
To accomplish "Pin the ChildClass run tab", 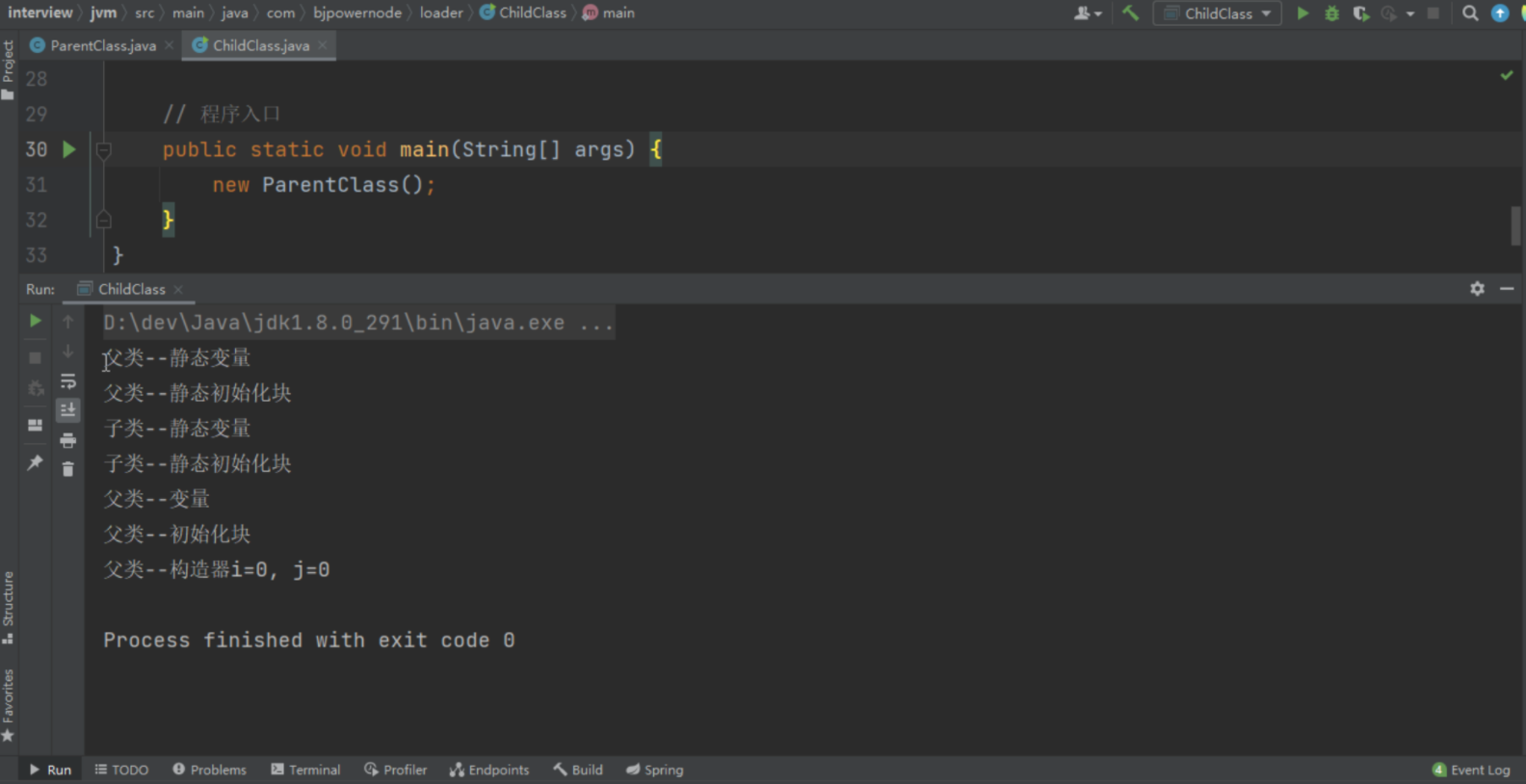I will tap(36, 462).
